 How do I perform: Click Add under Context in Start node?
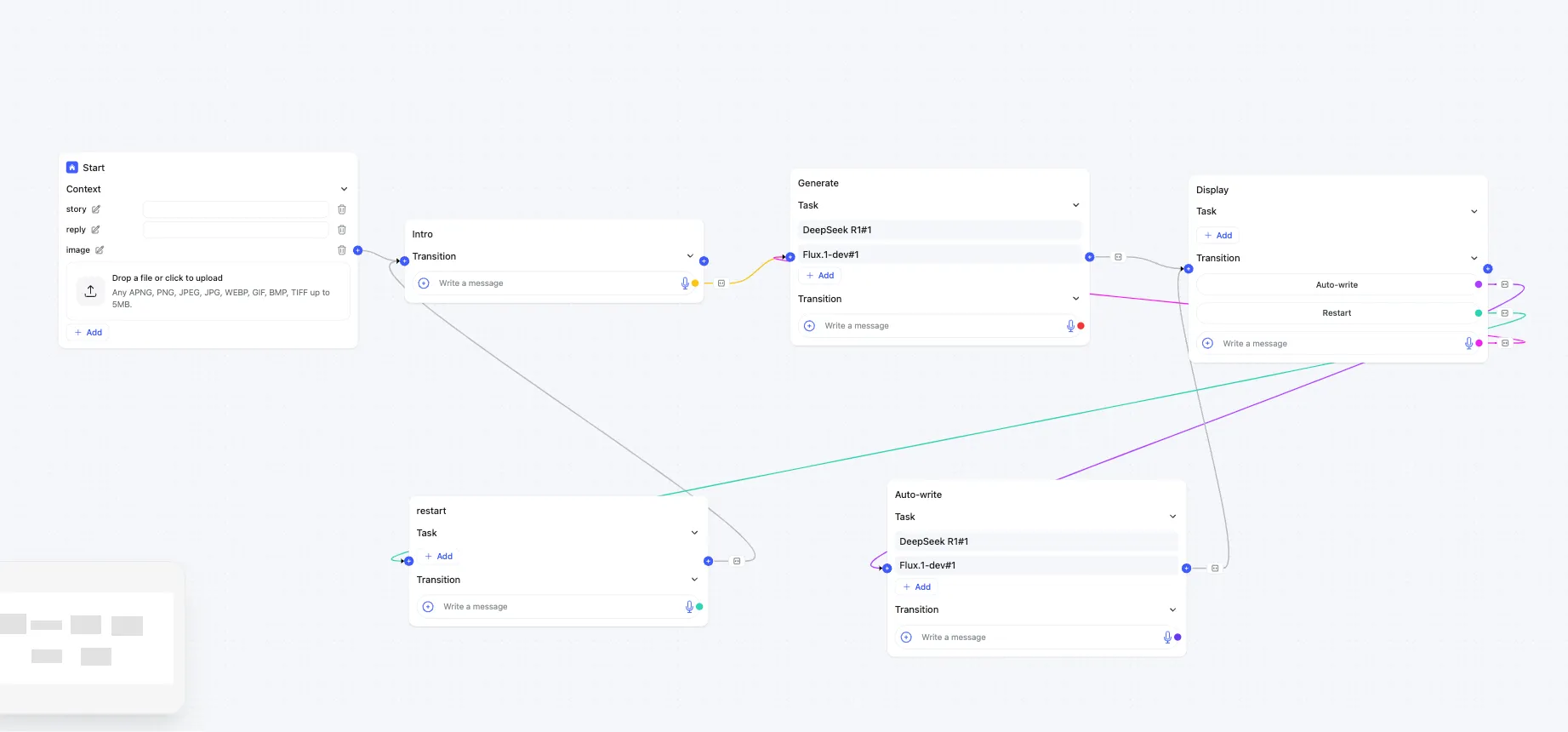click(88, 333)
